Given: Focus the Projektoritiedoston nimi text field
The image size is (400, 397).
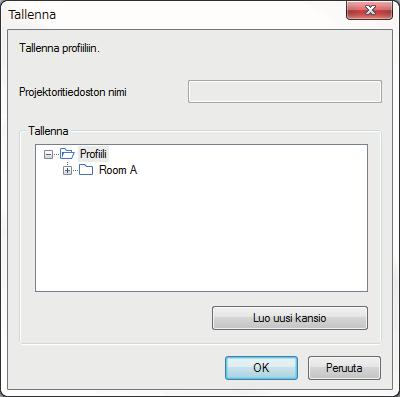Looking at the screenshot, I should coord(285,91).
